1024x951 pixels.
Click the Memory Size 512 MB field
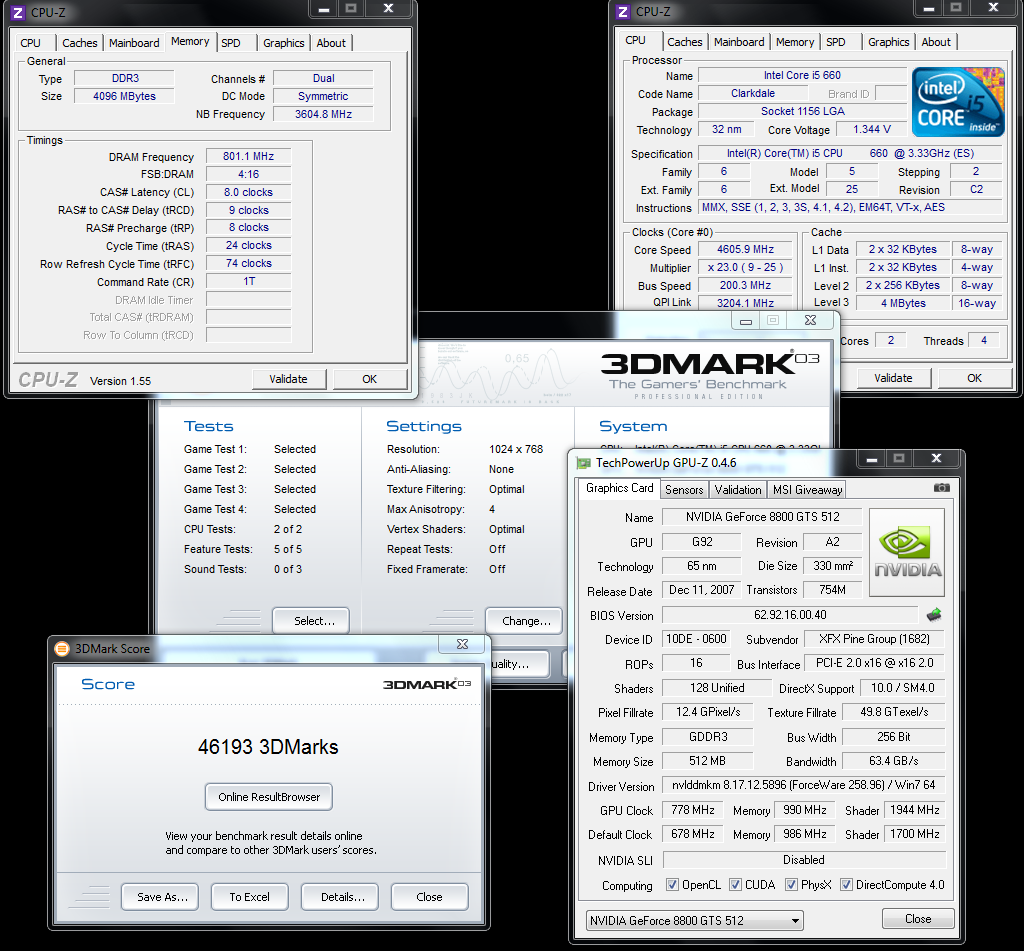707,761
